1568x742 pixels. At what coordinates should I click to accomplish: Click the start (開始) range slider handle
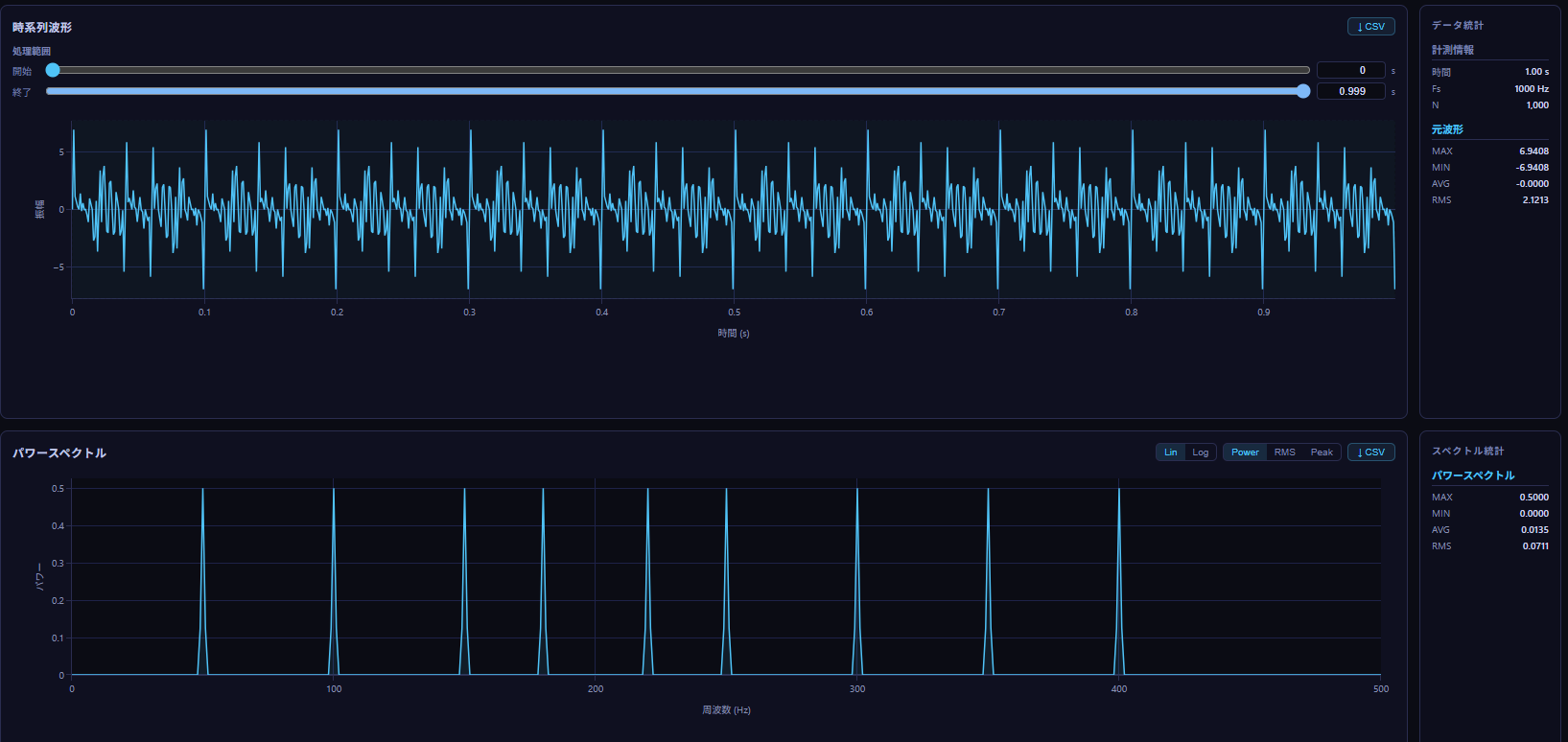tap(53, 70)
